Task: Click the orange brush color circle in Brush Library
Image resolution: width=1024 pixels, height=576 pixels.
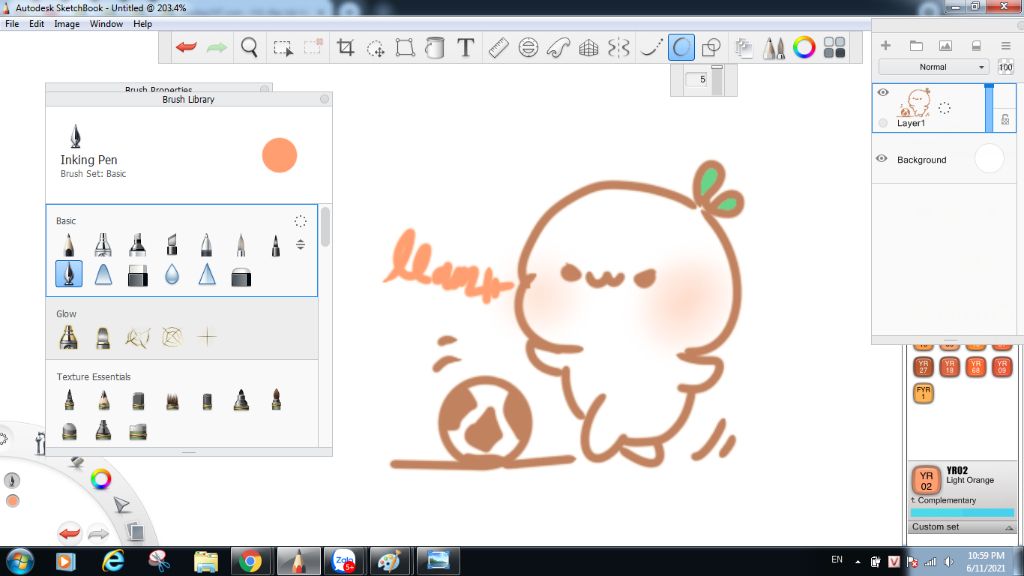Action: point(280,155)
